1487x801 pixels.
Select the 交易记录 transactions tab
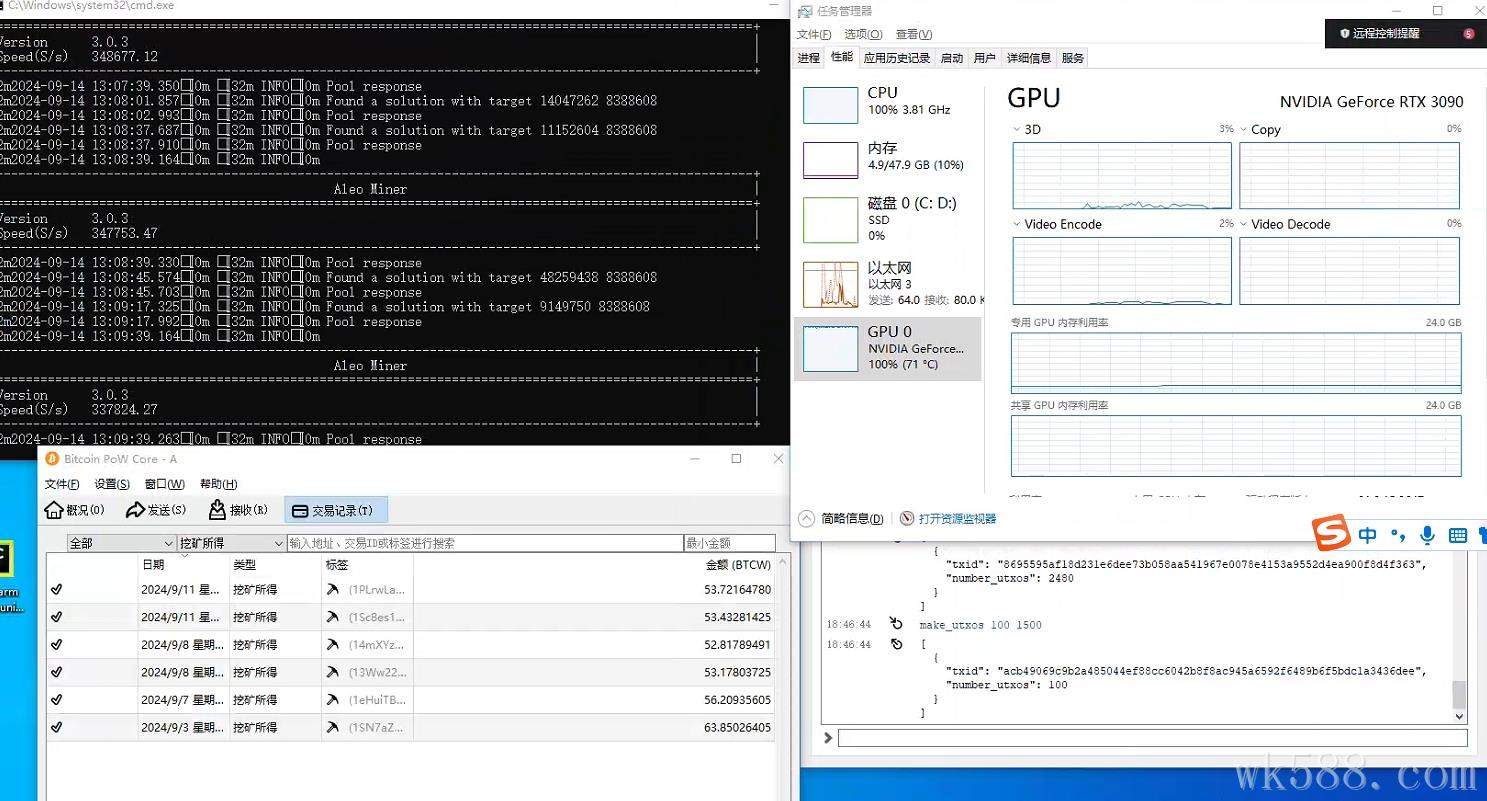[x=335, y=510]
